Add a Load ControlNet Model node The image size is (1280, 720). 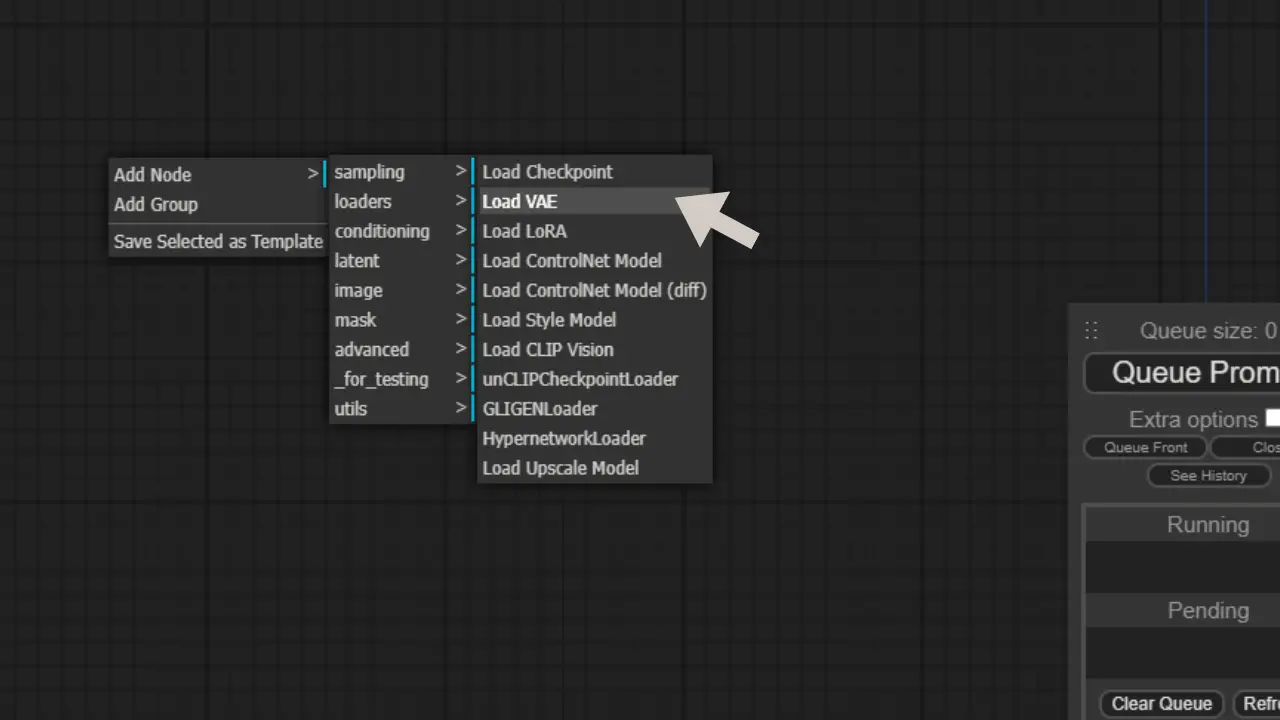pos(595,260)
